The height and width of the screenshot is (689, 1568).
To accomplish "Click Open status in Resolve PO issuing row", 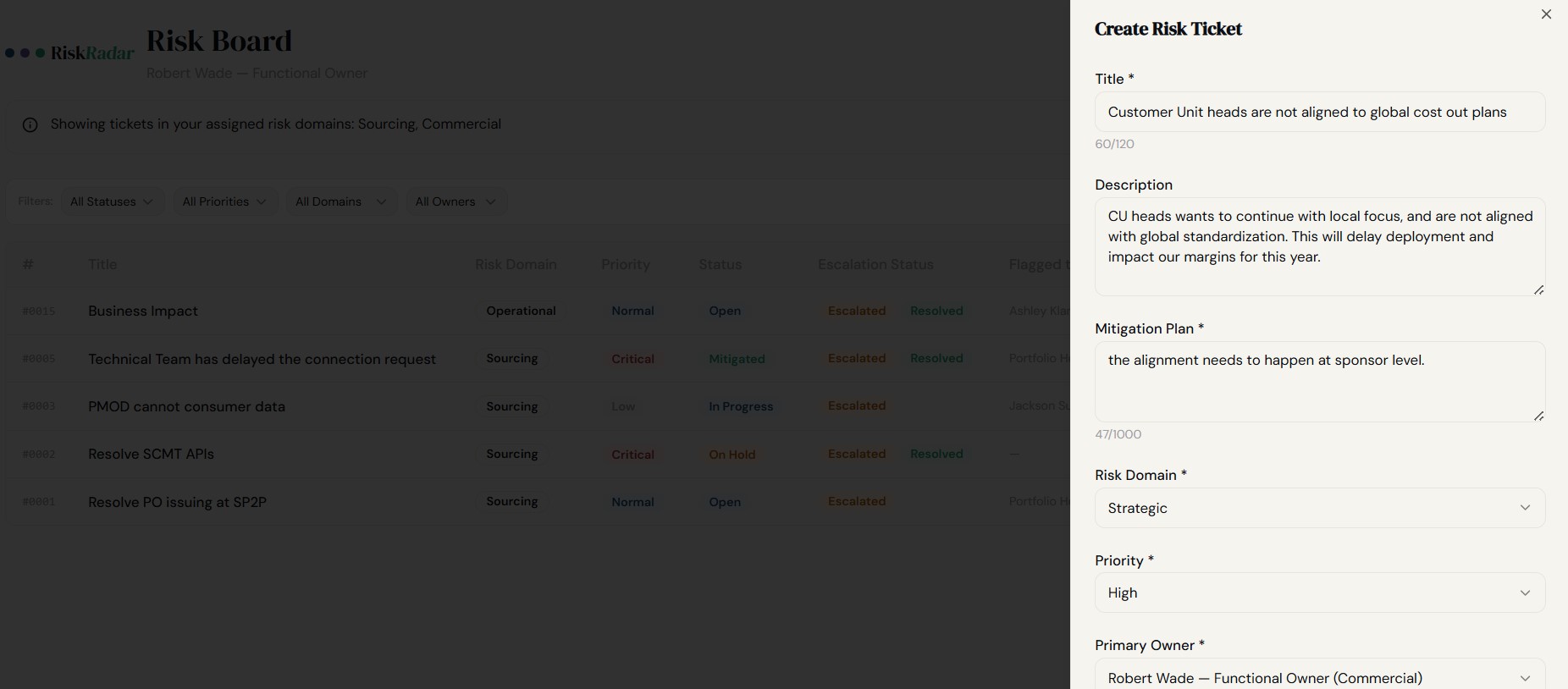I will pos(725,502).
